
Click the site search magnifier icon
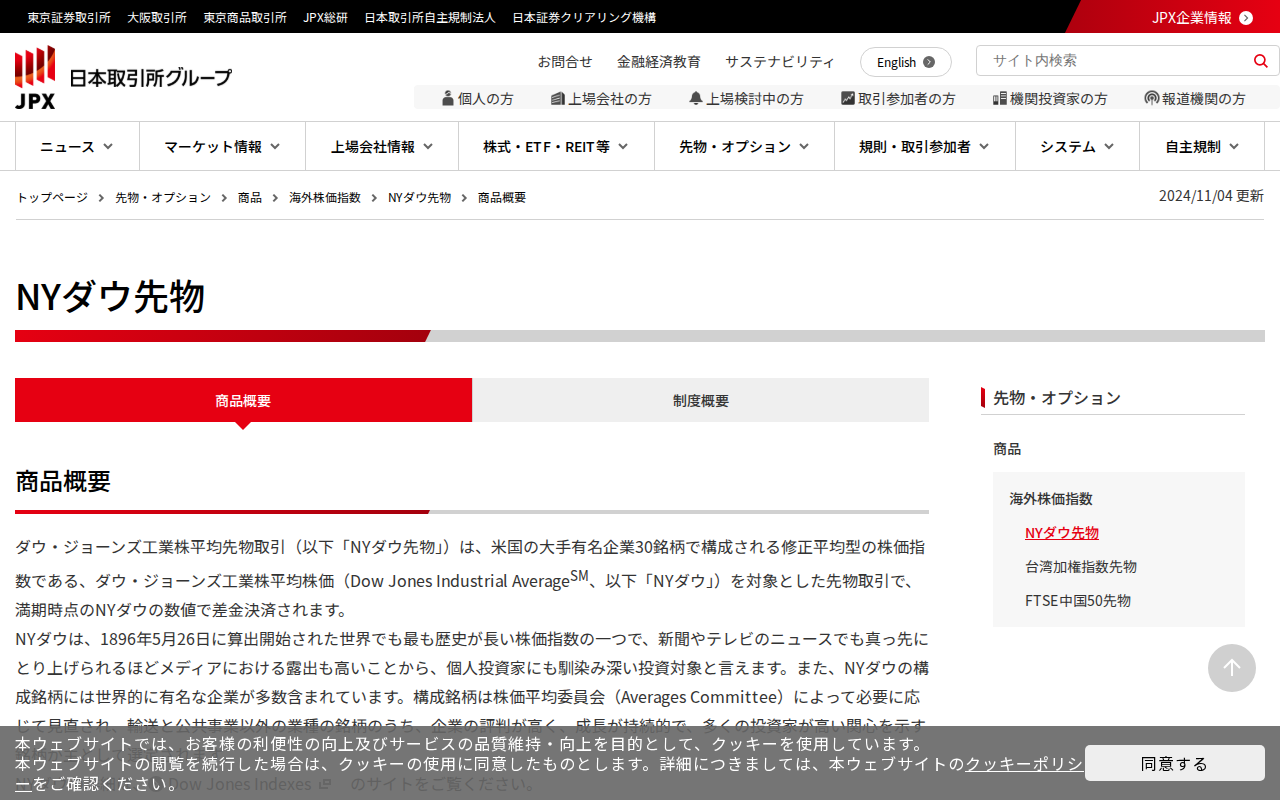pos(1260,61)
